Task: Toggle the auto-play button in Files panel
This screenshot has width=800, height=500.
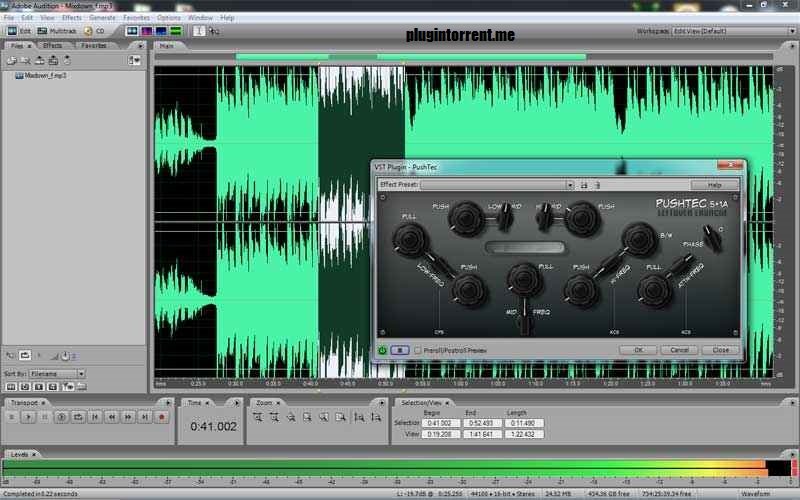Action: pos(11,355)
